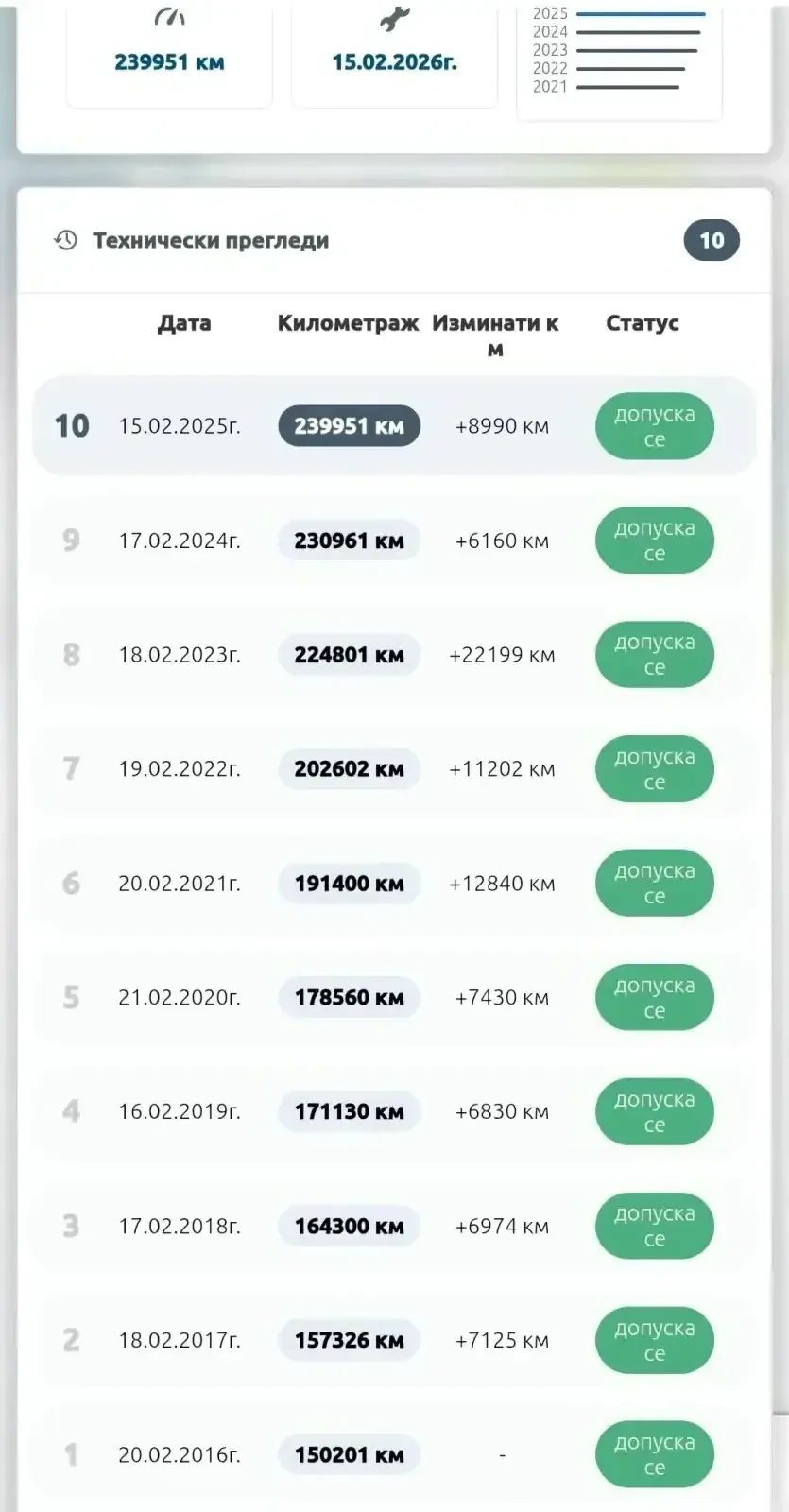
Task: Click допуска се status for 17.02.2018г.
Action: click(654, 1226)
